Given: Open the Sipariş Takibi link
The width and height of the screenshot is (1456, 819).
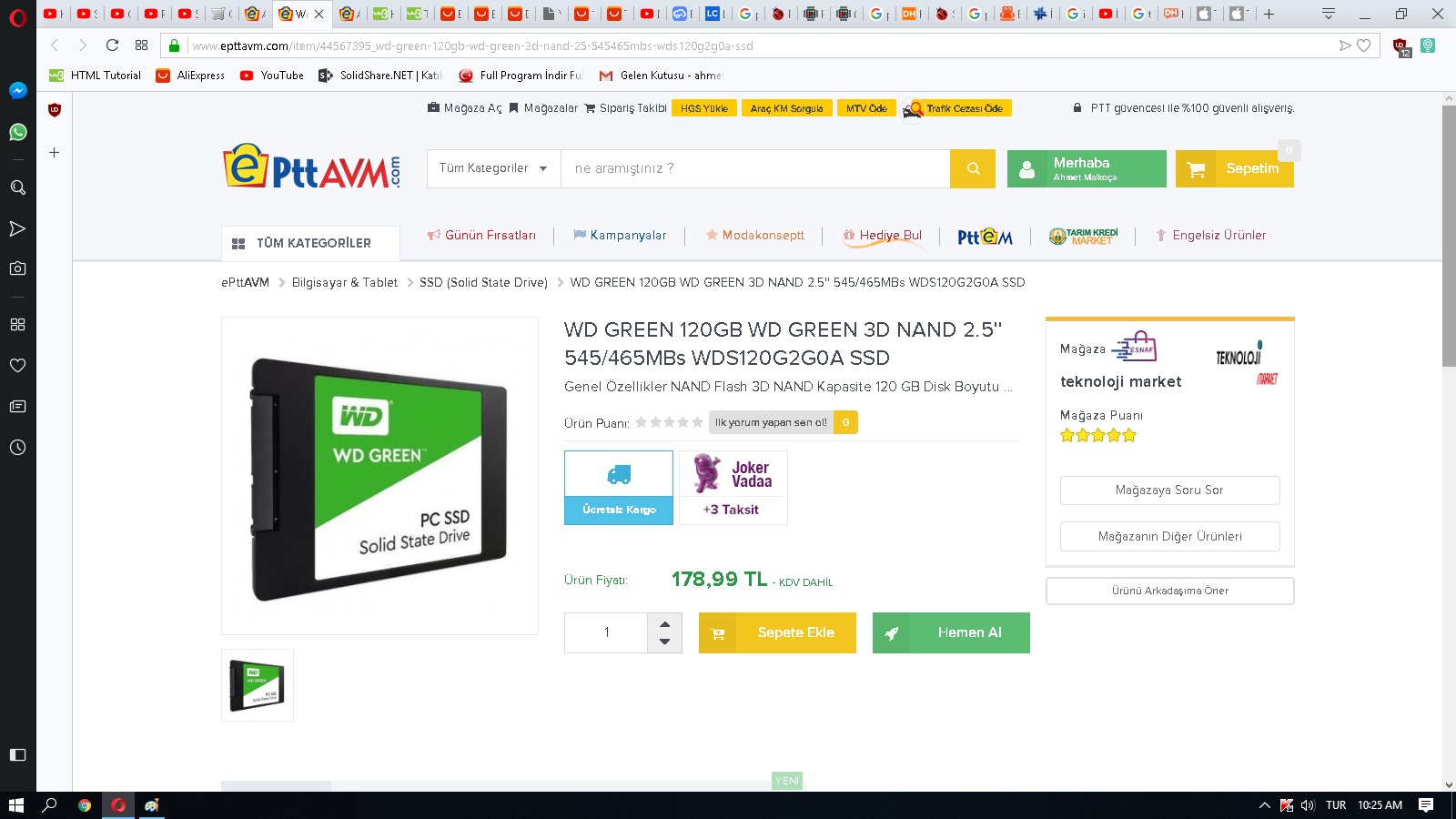Looking at the screenshot, I should coord(625,108).
